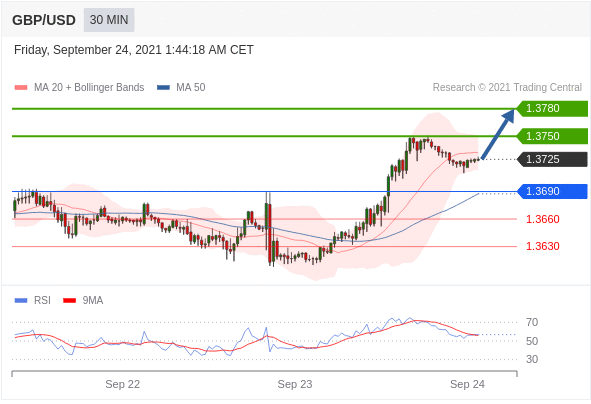Click the green 1.3750 resistance price tag
This screenshot has height=404, width=591.
coord(552,136)
